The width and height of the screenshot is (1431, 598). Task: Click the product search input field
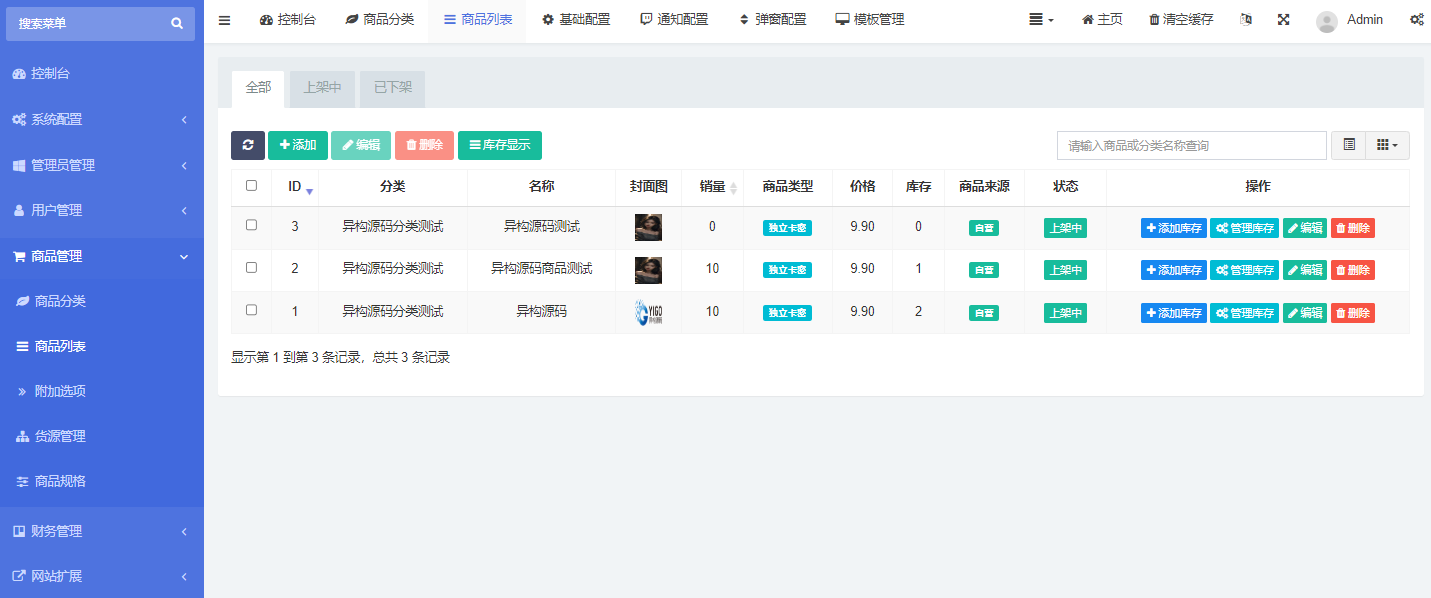1190,145
